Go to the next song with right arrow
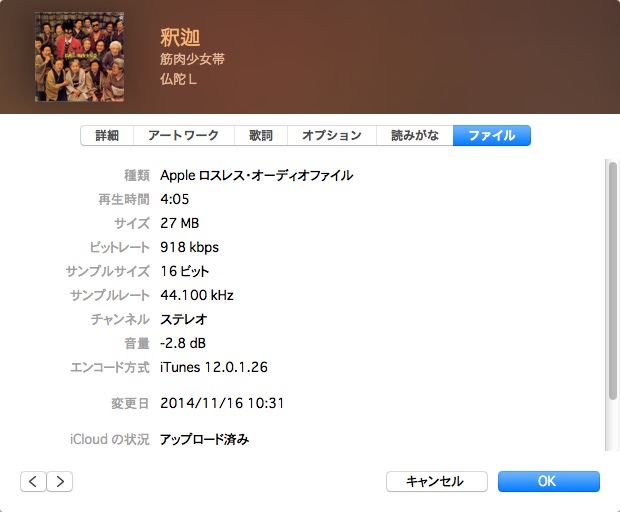 60,481
